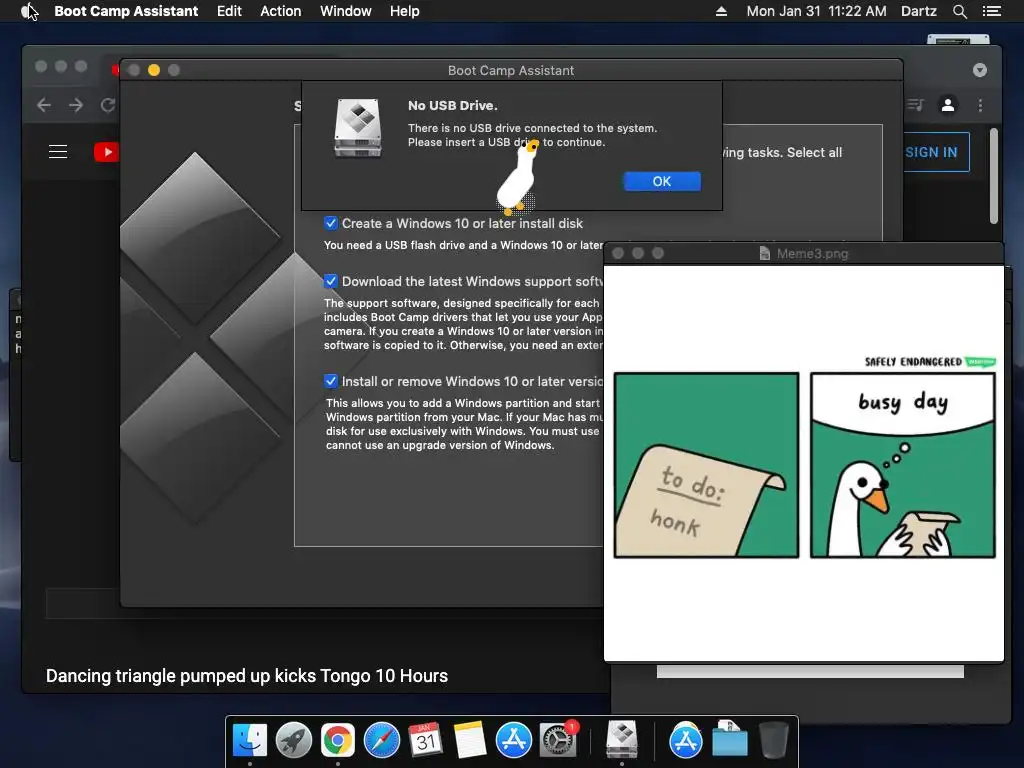Click the Chrome profile avatar icon
Image resolution: width=1024 pixels, height=768 pixels.
pos(948,104)
